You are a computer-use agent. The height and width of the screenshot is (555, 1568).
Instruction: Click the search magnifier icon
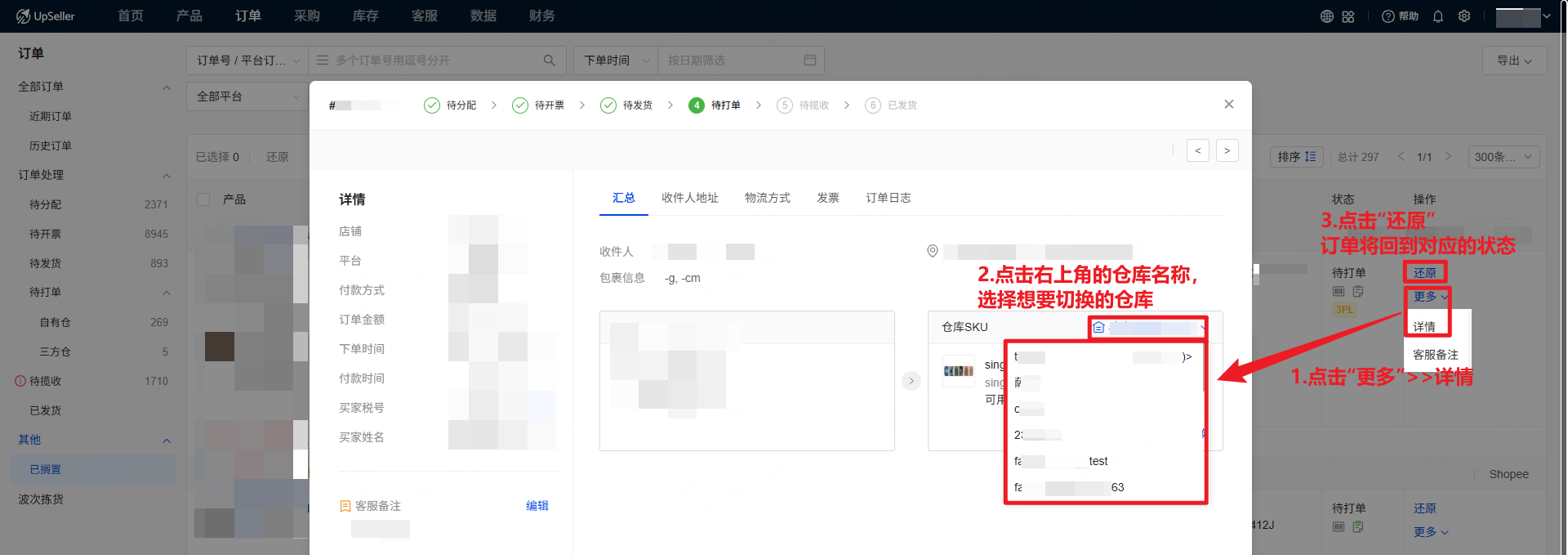[550, 60]
